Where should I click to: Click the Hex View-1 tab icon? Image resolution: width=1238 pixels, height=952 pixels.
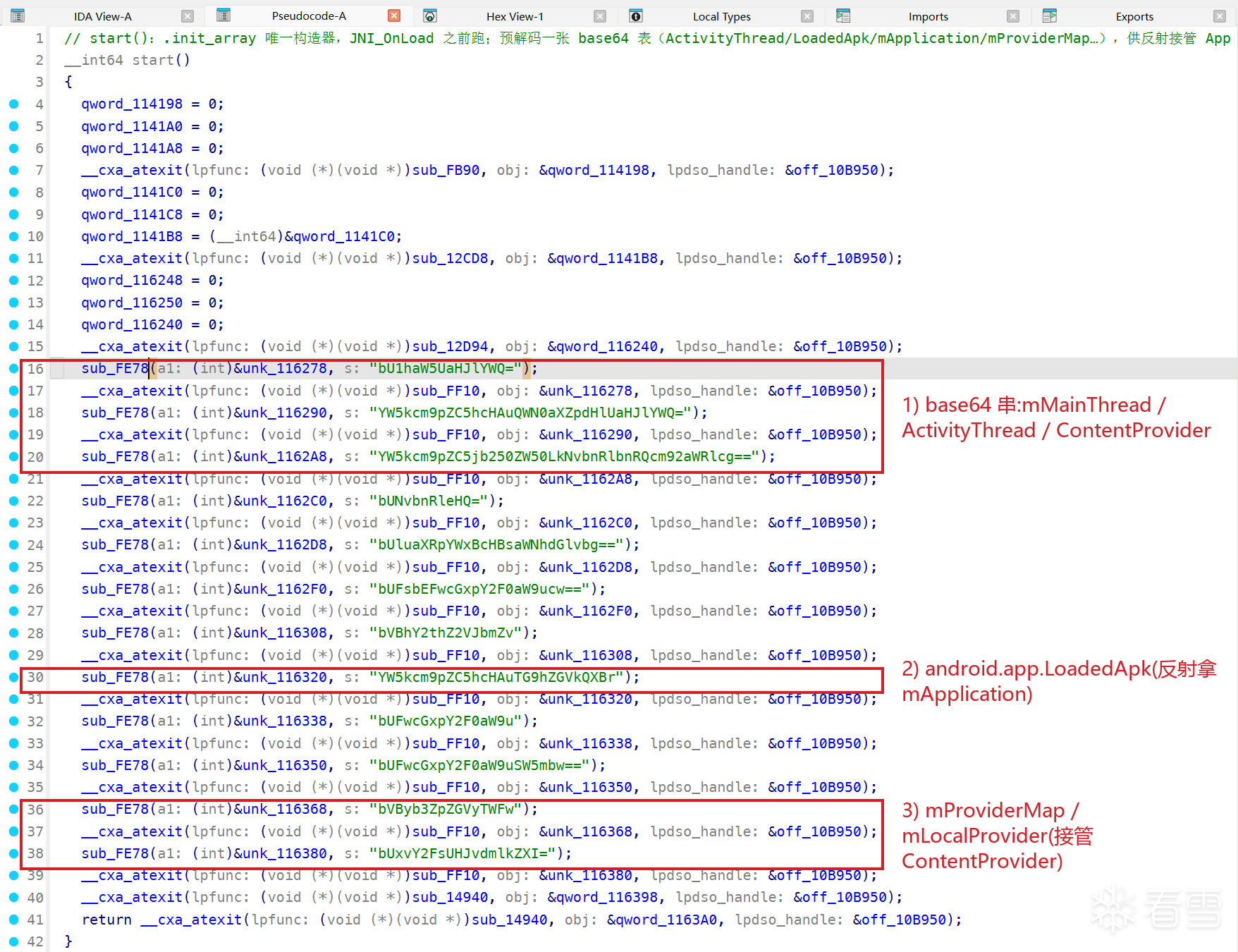430,16
